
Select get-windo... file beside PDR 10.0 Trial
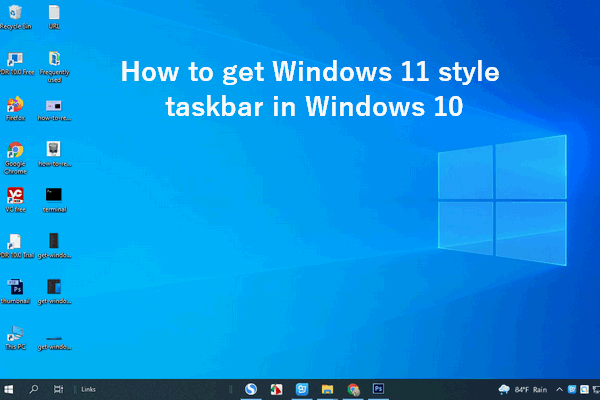click(54, 246)
